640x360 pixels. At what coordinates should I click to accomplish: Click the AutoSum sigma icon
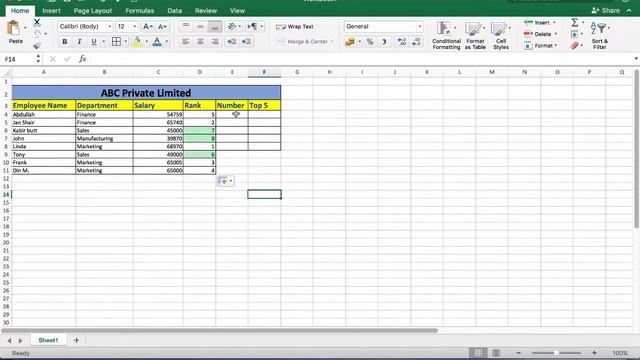574,22
